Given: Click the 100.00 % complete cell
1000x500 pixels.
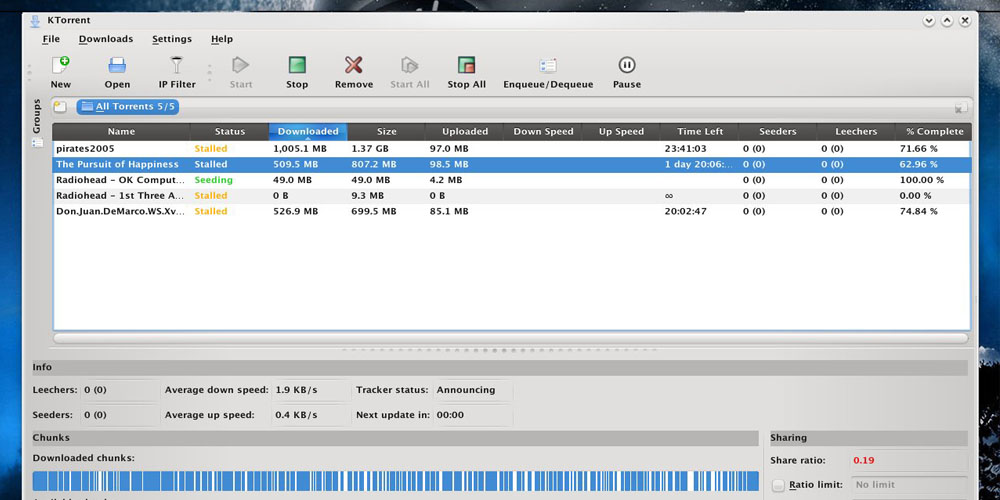Looking at the screenshot, I should tap(922, 180).
